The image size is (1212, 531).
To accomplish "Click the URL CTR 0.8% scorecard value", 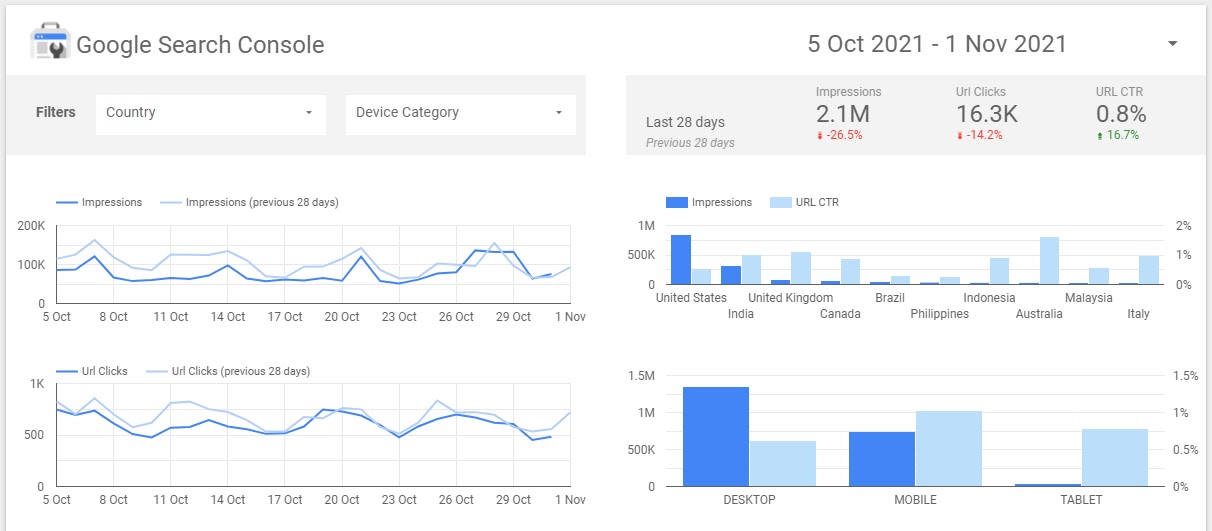I will tap(1121, 114).
